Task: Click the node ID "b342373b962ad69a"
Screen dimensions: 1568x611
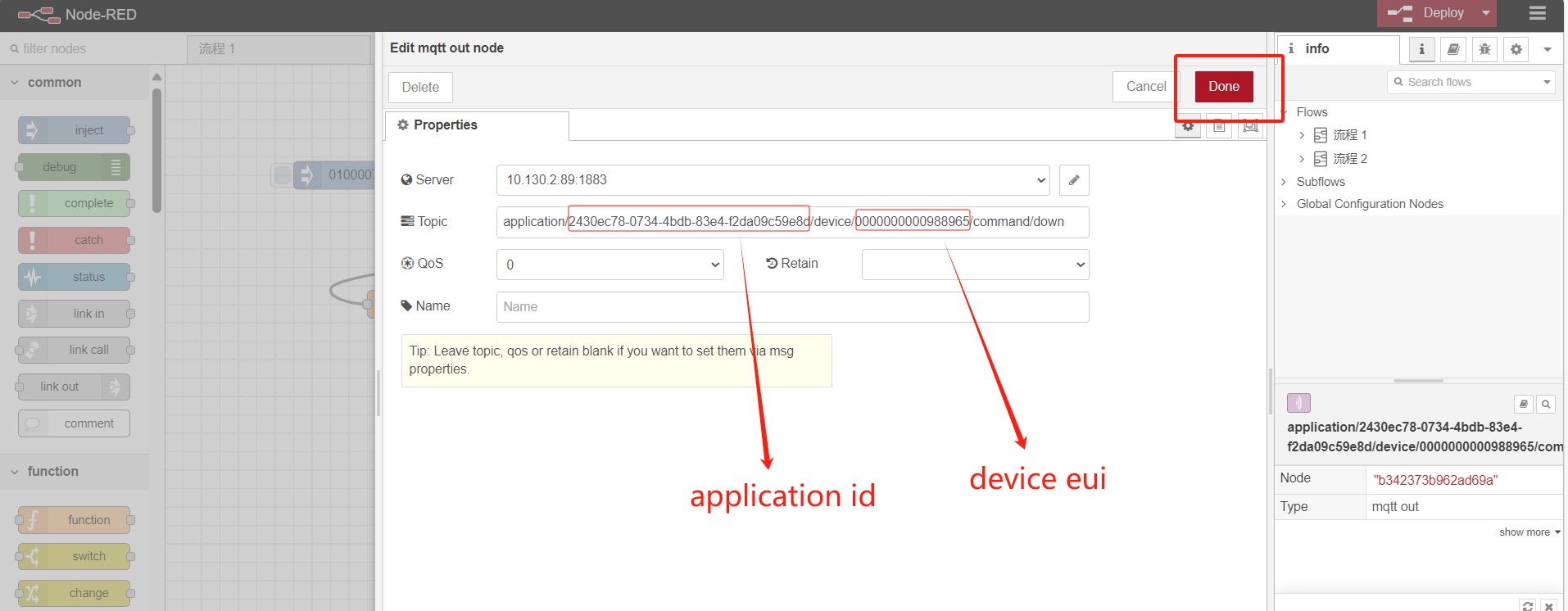Action: click(1435, 480)
